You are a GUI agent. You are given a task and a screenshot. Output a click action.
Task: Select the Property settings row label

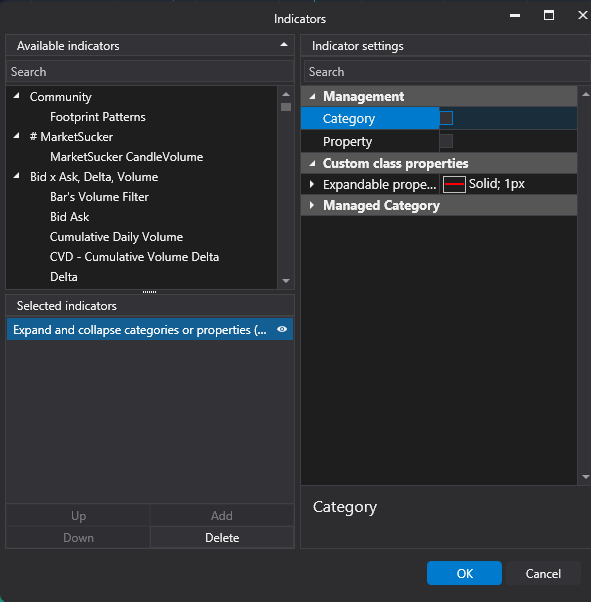347,141
